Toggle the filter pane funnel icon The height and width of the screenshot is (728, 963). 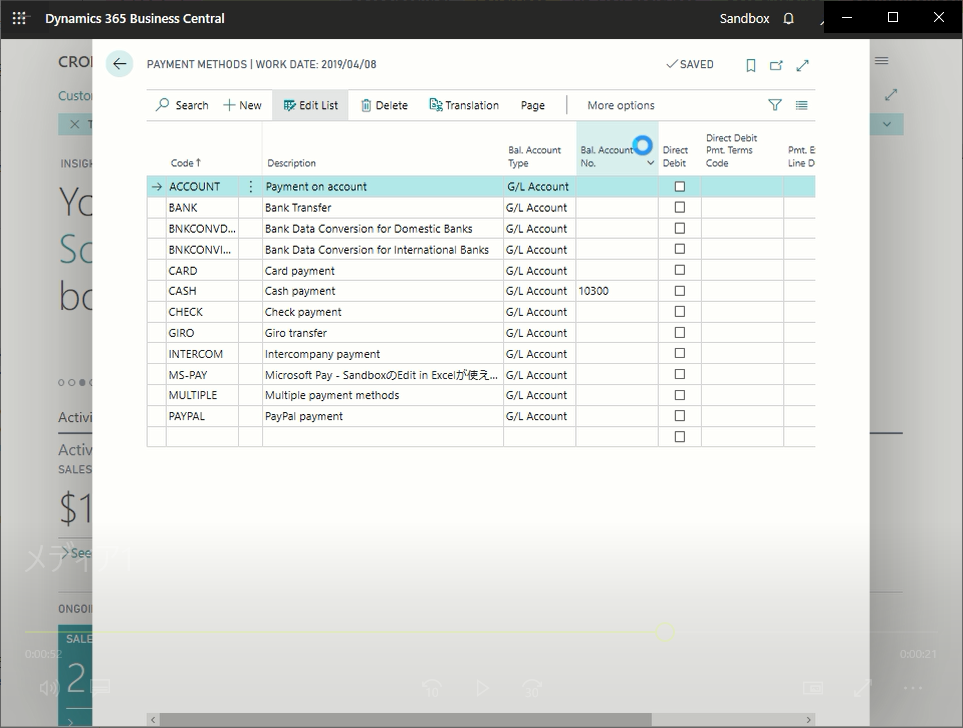click(x=775, y=105)
